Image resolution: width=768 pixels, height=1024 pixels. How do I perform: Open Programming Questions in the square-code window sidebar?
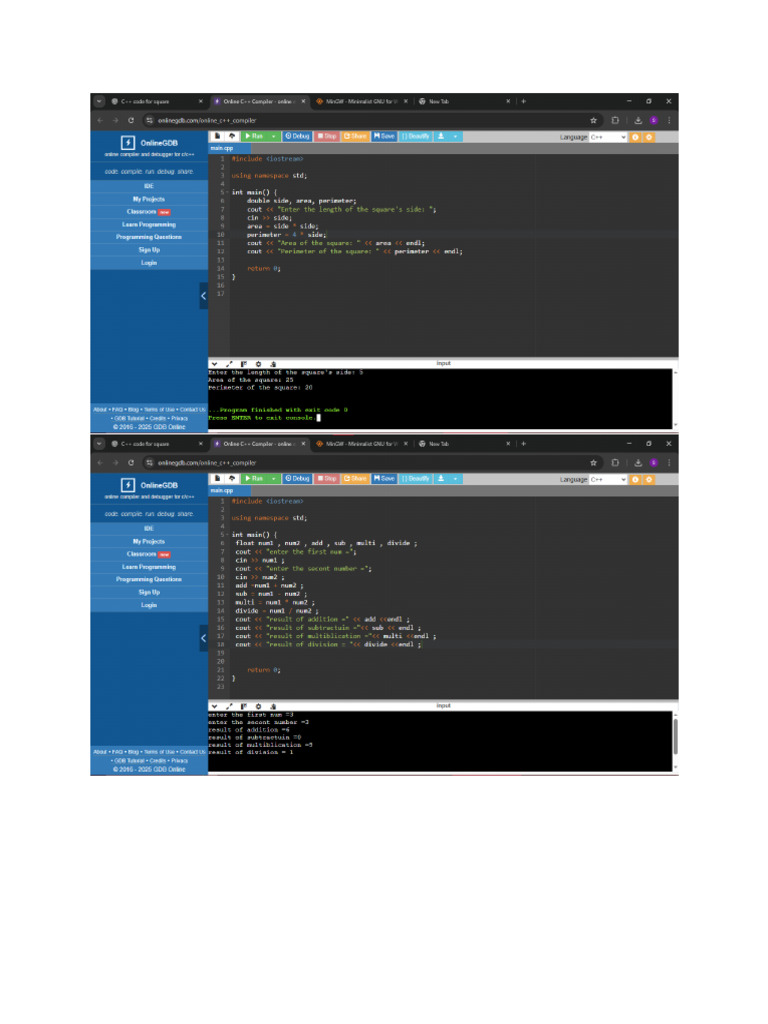(x=149, y=237)
